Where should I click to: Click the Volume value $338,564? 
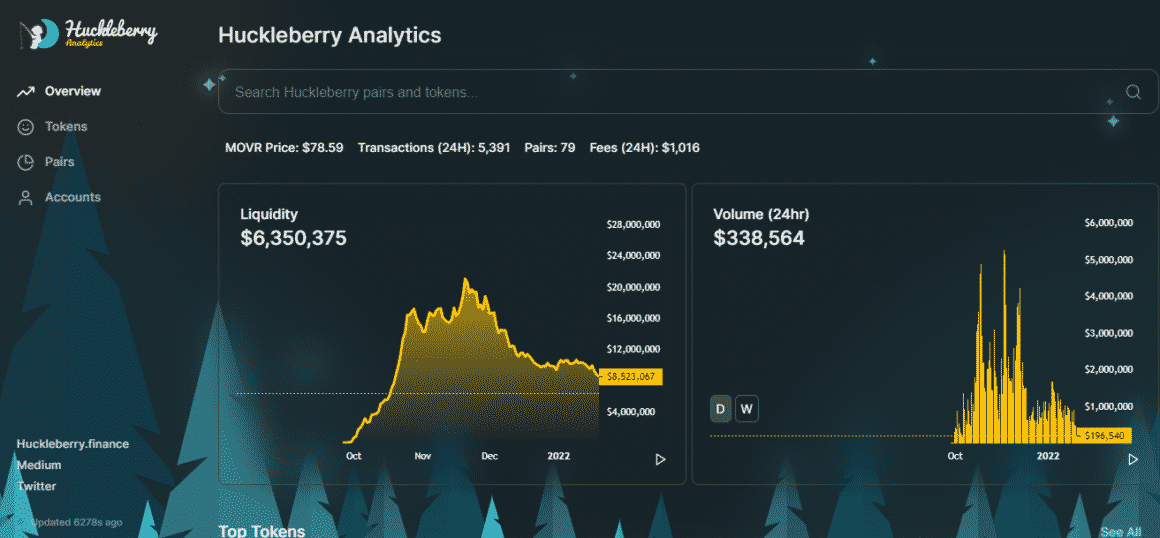coord(759,238)
